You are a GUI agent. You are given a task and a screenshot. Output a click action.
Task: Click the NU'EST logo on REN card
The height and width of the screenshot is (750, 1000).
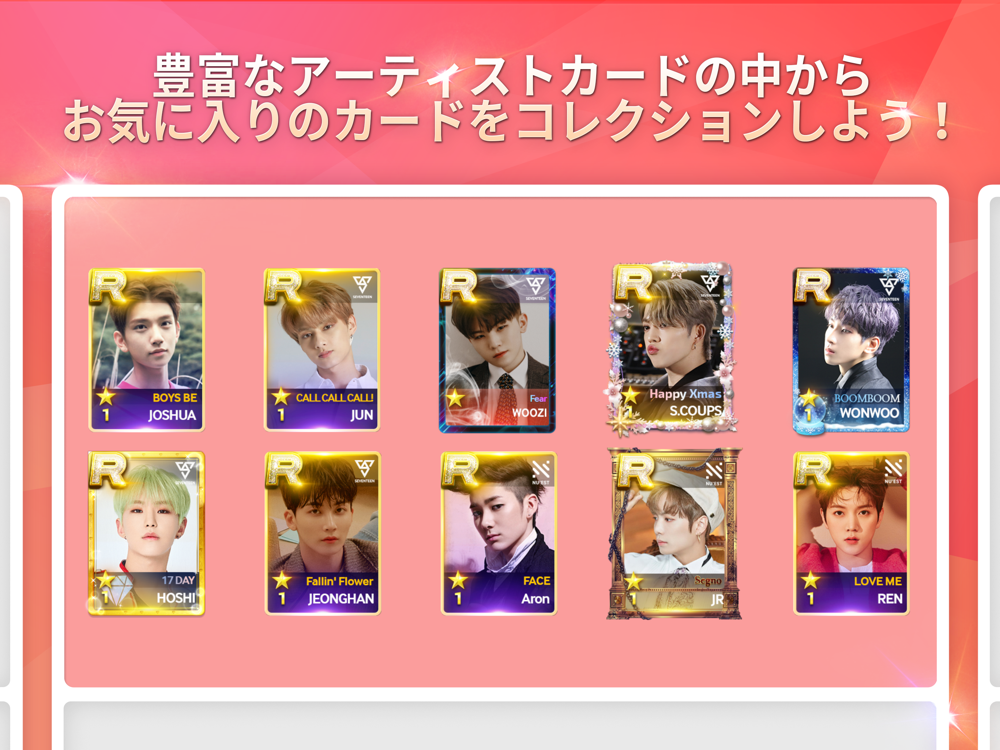click(893, 471)
